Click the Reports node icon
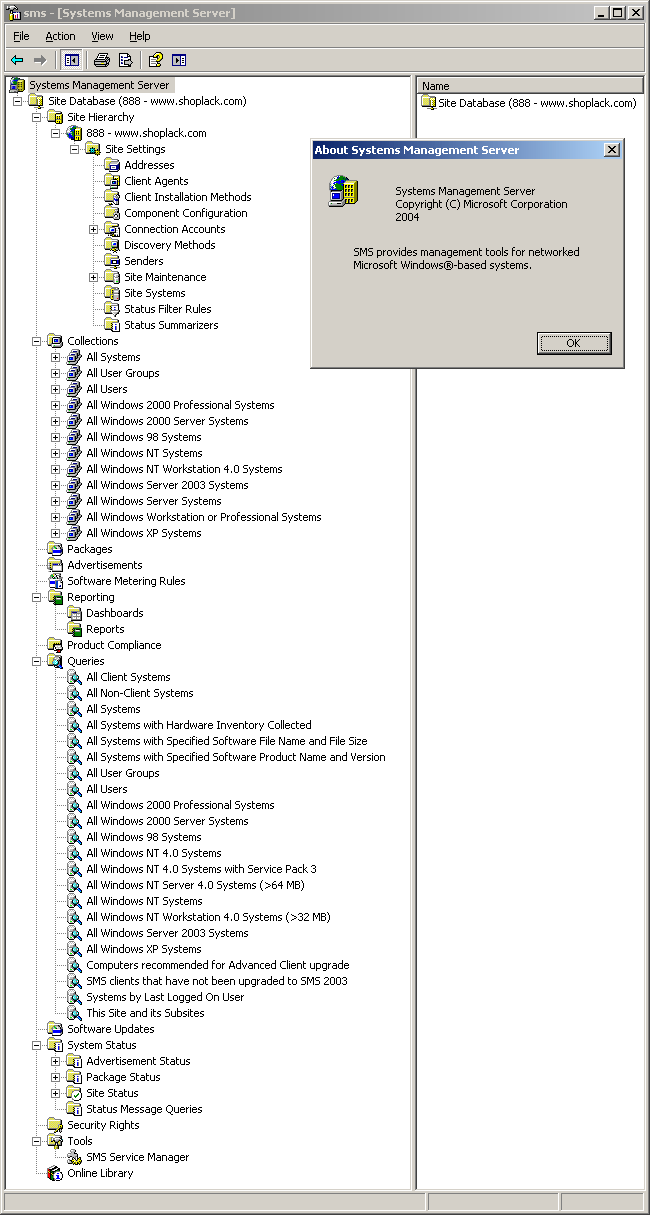The image size is (650, 1215). (74, 629)
